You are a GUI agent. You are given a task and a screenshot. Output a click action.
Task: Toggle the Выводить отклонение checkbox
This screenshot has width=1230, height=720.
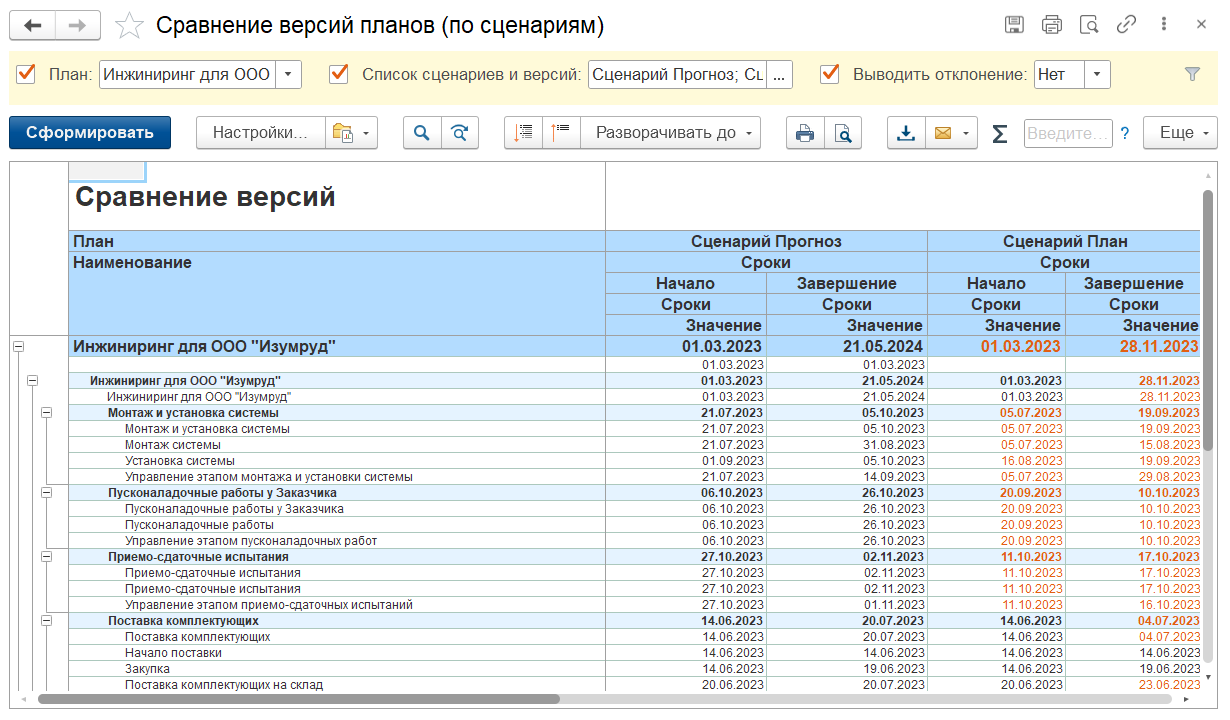point(829,73)
